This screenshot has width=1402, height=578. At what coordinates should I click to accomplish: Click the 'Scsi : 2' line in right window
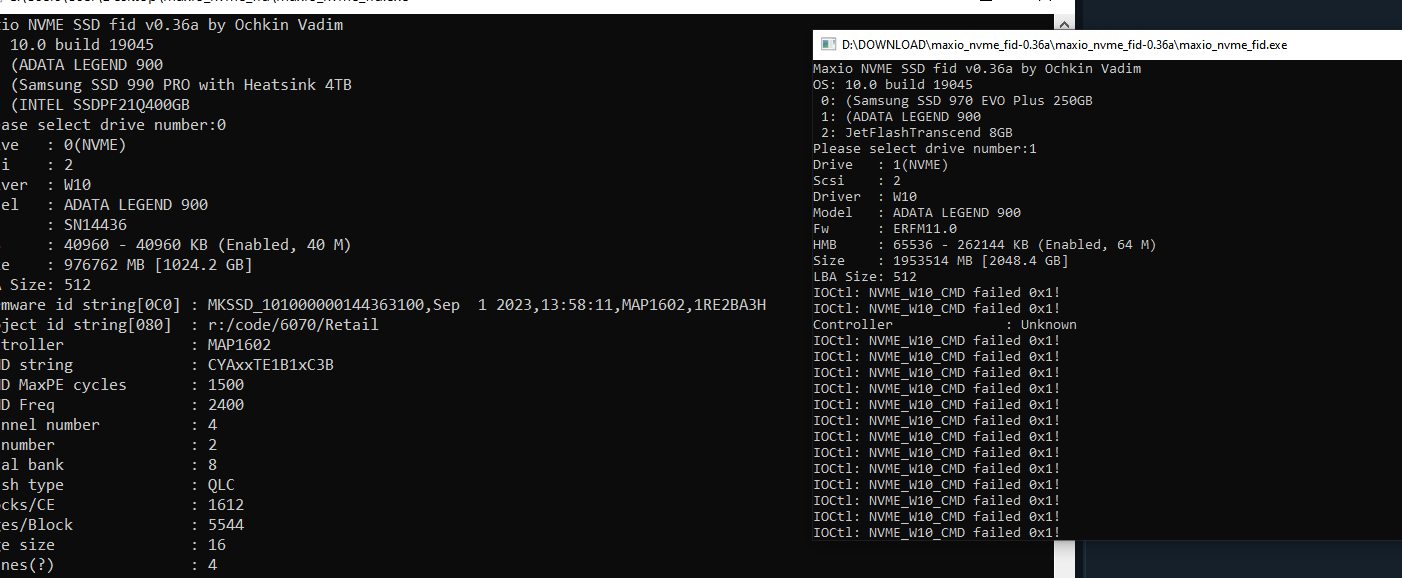coord(857,181)
